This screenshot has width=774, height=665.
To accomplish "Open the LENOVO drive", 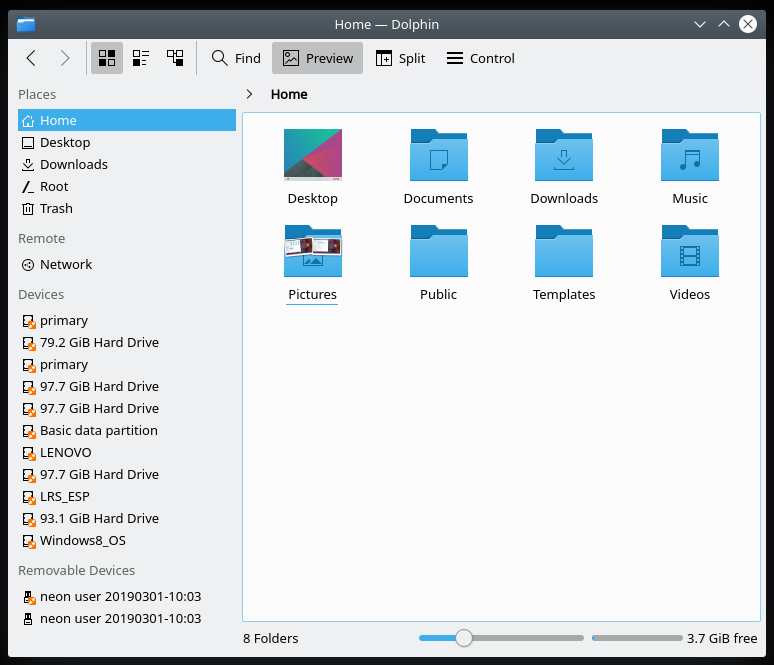I will tap(65, 453).
